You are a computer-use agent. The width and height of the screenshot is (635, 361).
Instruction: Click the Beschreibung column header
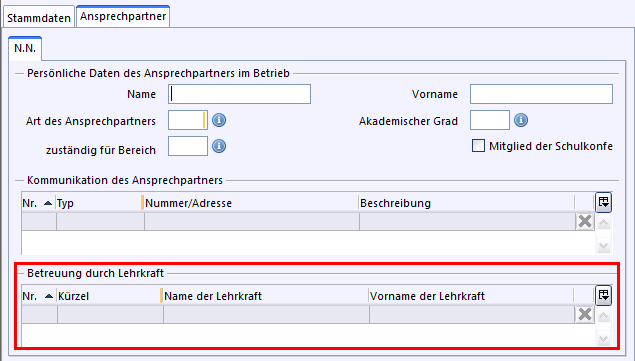[x=467, y=203]
